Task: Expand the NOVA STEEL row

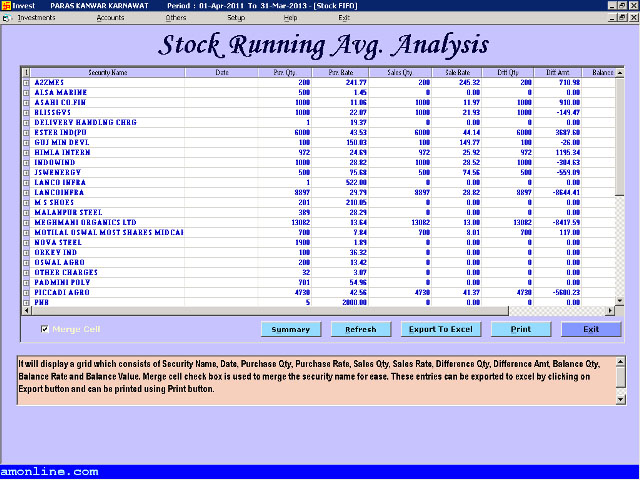Action: coord(26,240)
